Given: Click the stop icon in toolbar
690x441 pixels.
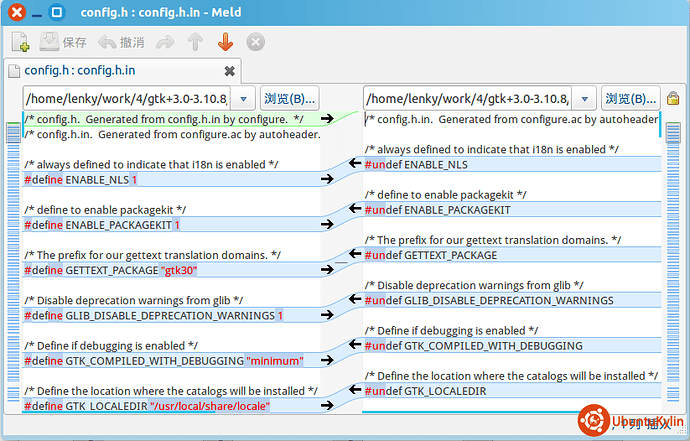Looking at the screenshot, I should click(256, 42).
